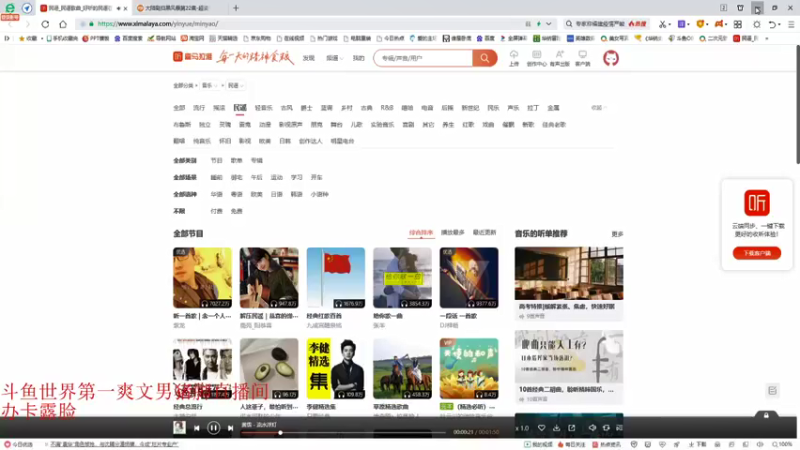Share the current track from the player bar

tap(571, 428)
